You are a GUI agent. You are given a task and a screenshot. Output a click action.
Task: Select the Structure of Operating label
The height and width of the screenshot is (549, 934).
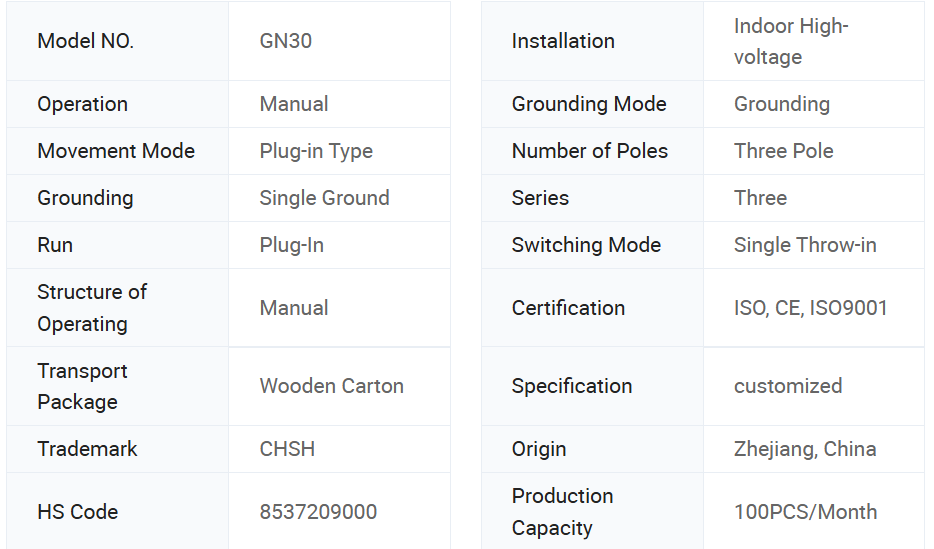point(92,308)
